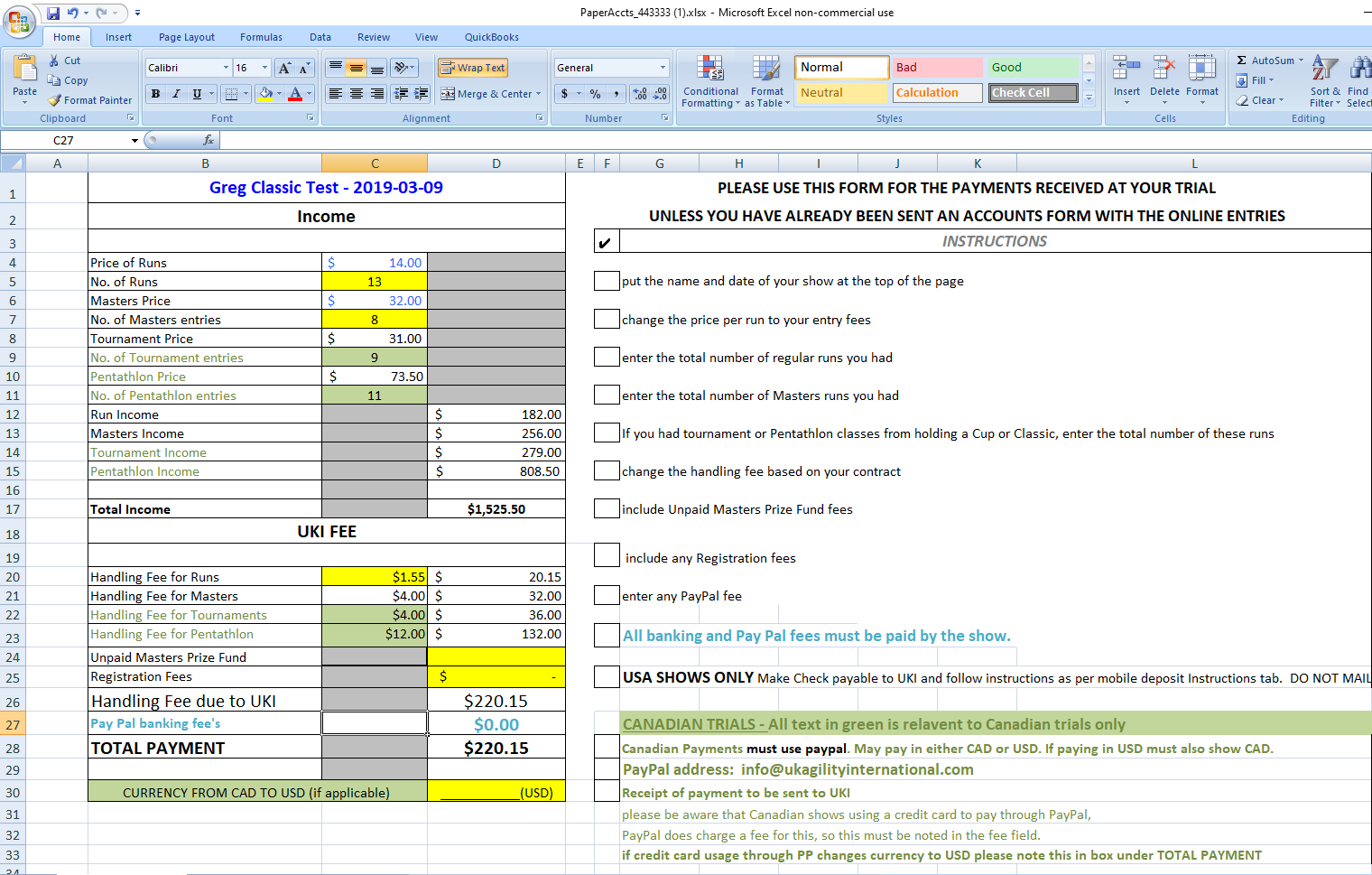Toggle Middle Align icon
Image resolution: width=1372 pixels, height=875 pixels.
(357, 68)
